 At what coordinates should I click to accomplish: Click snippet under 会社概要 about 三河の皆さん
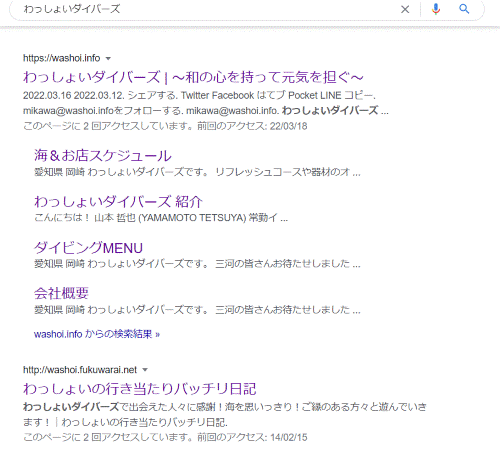click(197, 310)
